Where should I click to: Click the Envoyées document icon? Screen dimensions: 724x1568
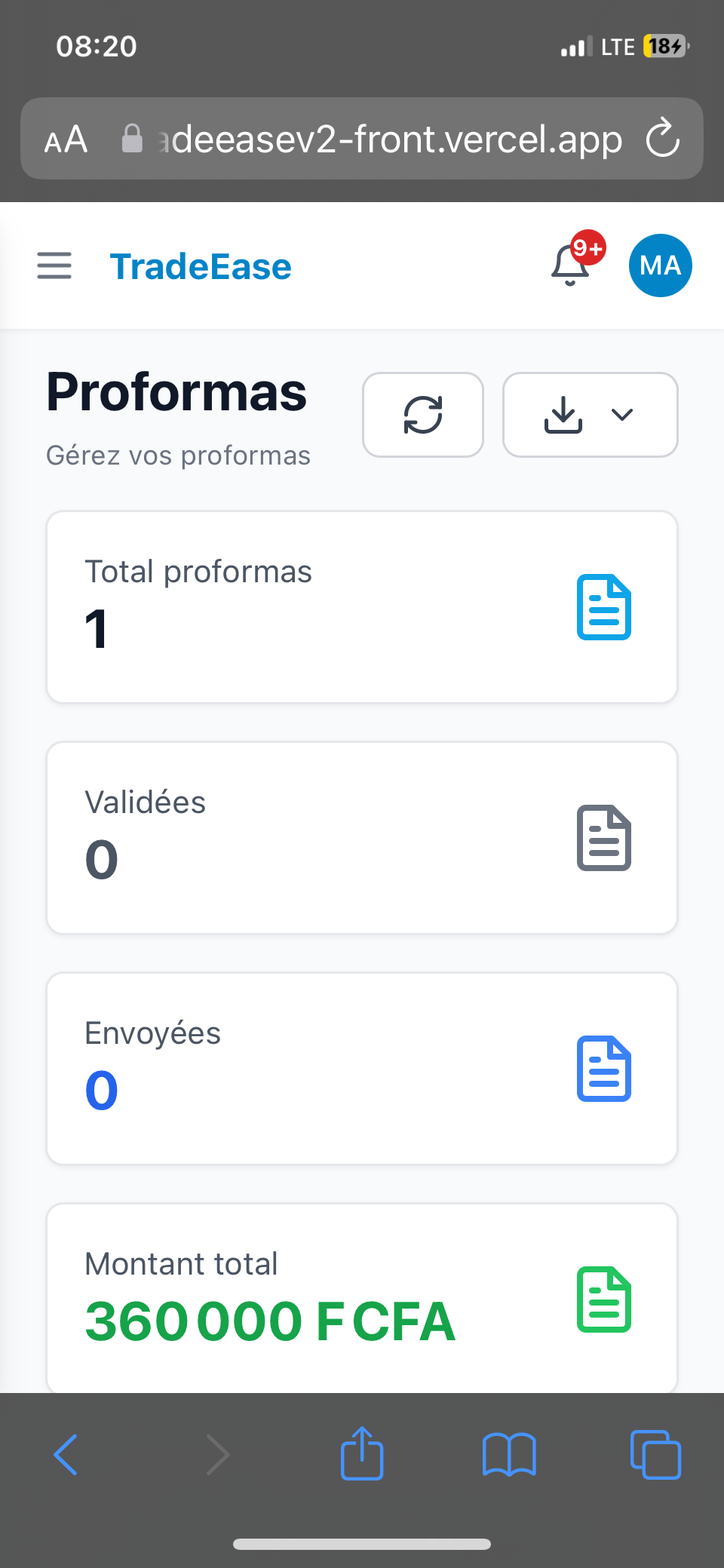coord(604,1069)
